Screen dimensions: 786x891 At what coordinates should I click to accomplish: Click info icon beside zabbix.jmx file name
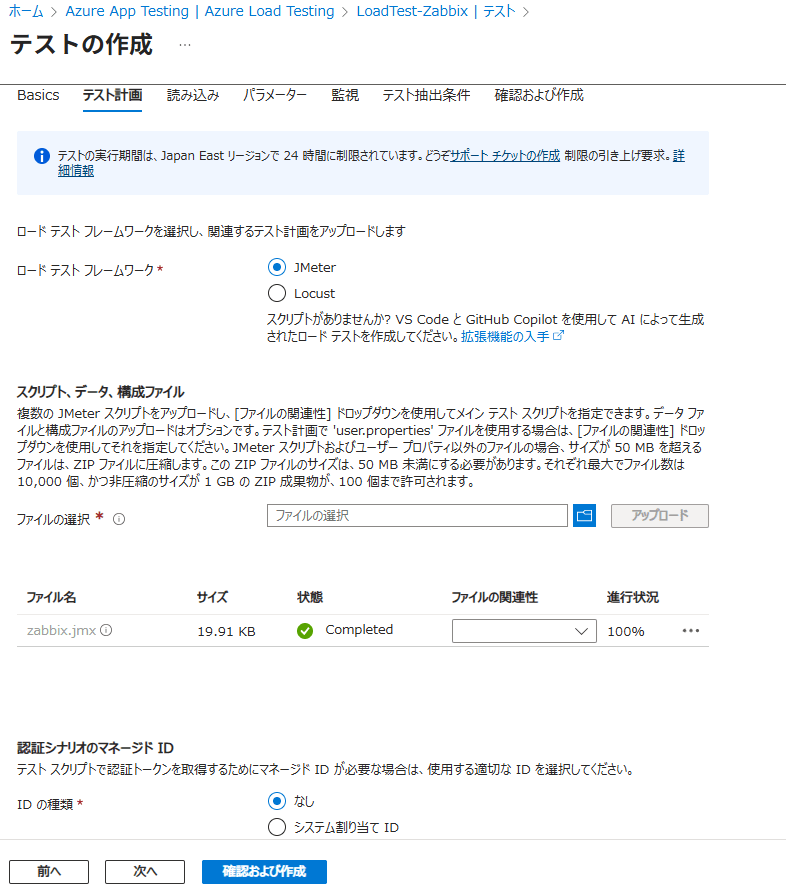pyautogui.click(x=106, y=631)
